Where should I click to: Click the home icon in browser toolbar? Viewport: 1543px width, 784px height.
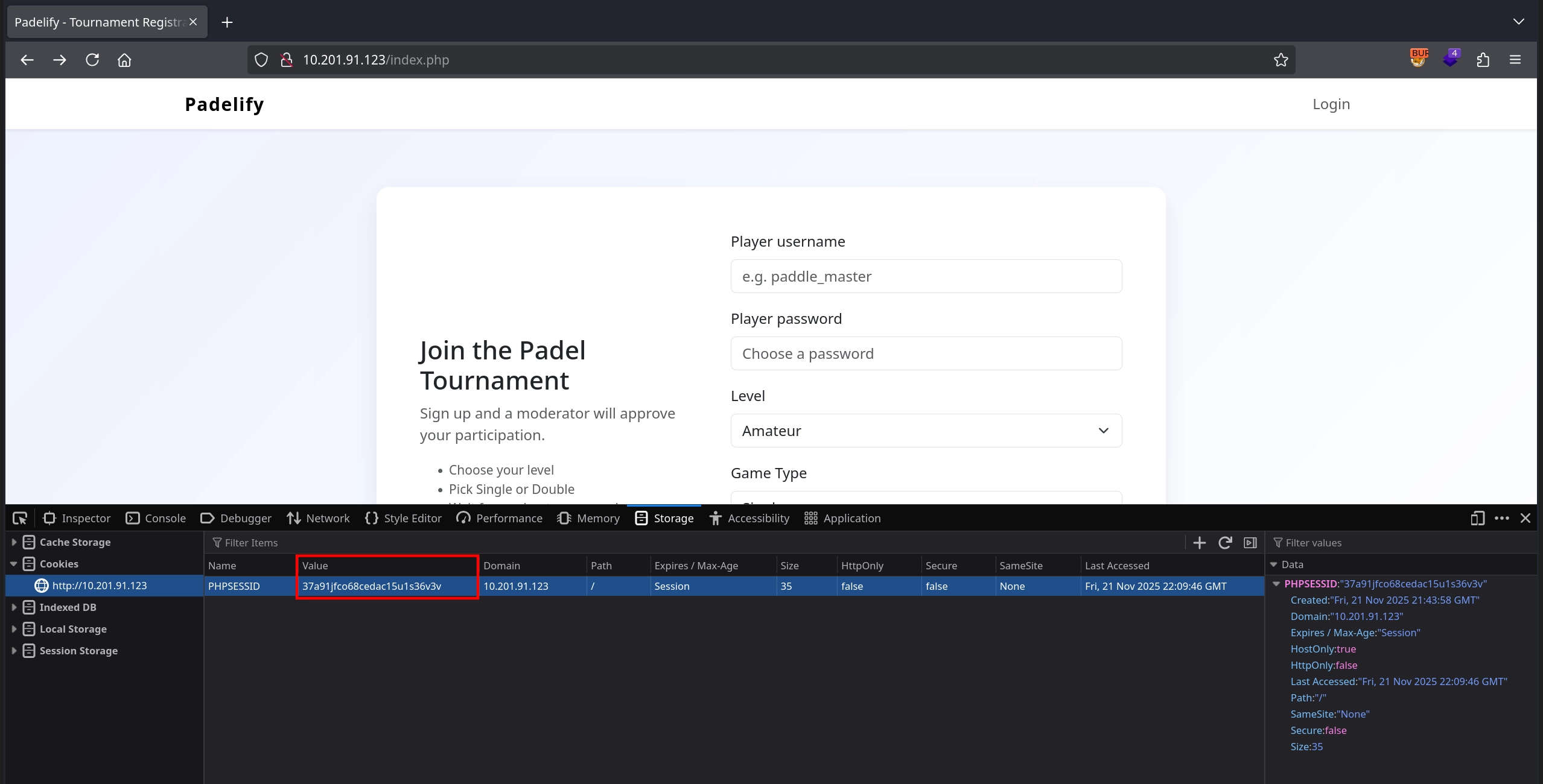click(124, 60)
